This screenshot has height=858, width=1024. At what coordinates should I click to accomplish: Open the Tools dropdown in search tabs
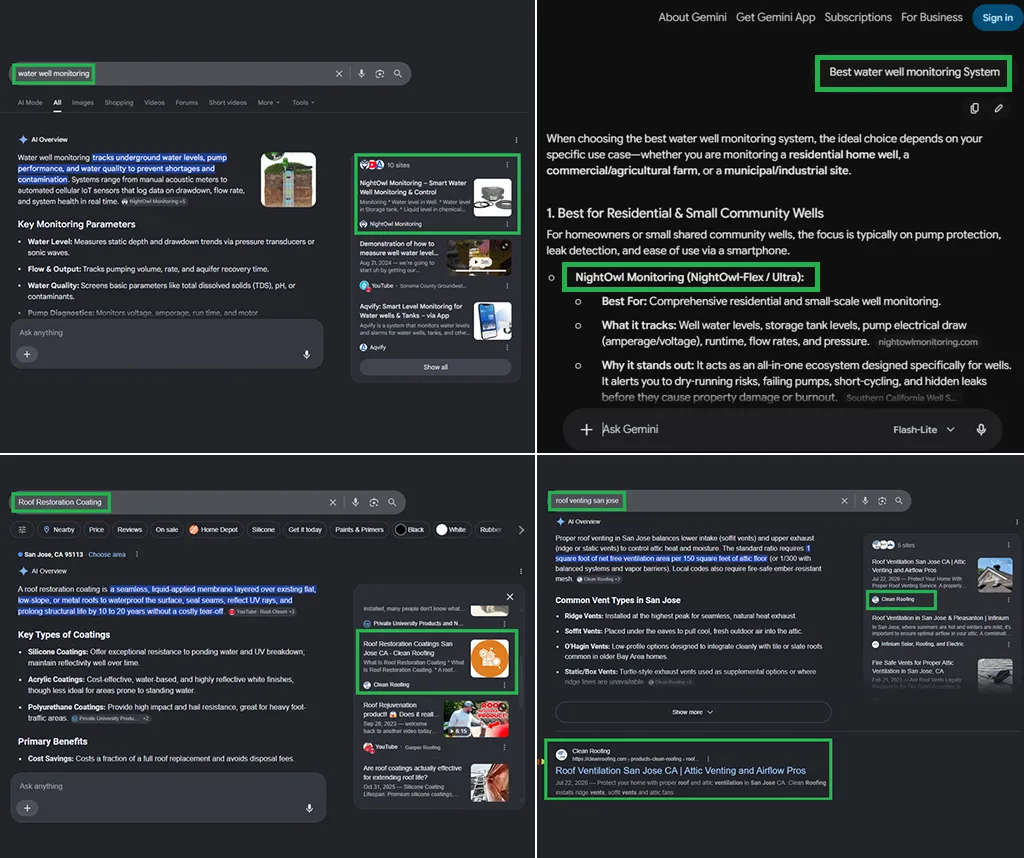click(x=303, y=103)
